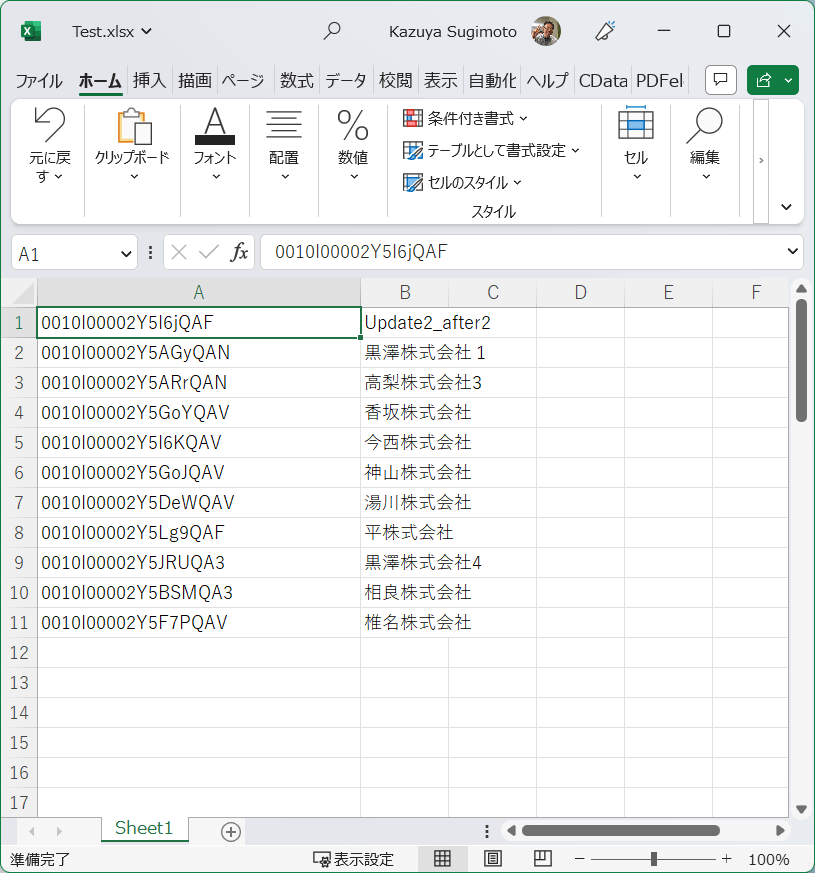Select column A header
815x873 pixels.
pyautogui.click(x=199, y=292)
